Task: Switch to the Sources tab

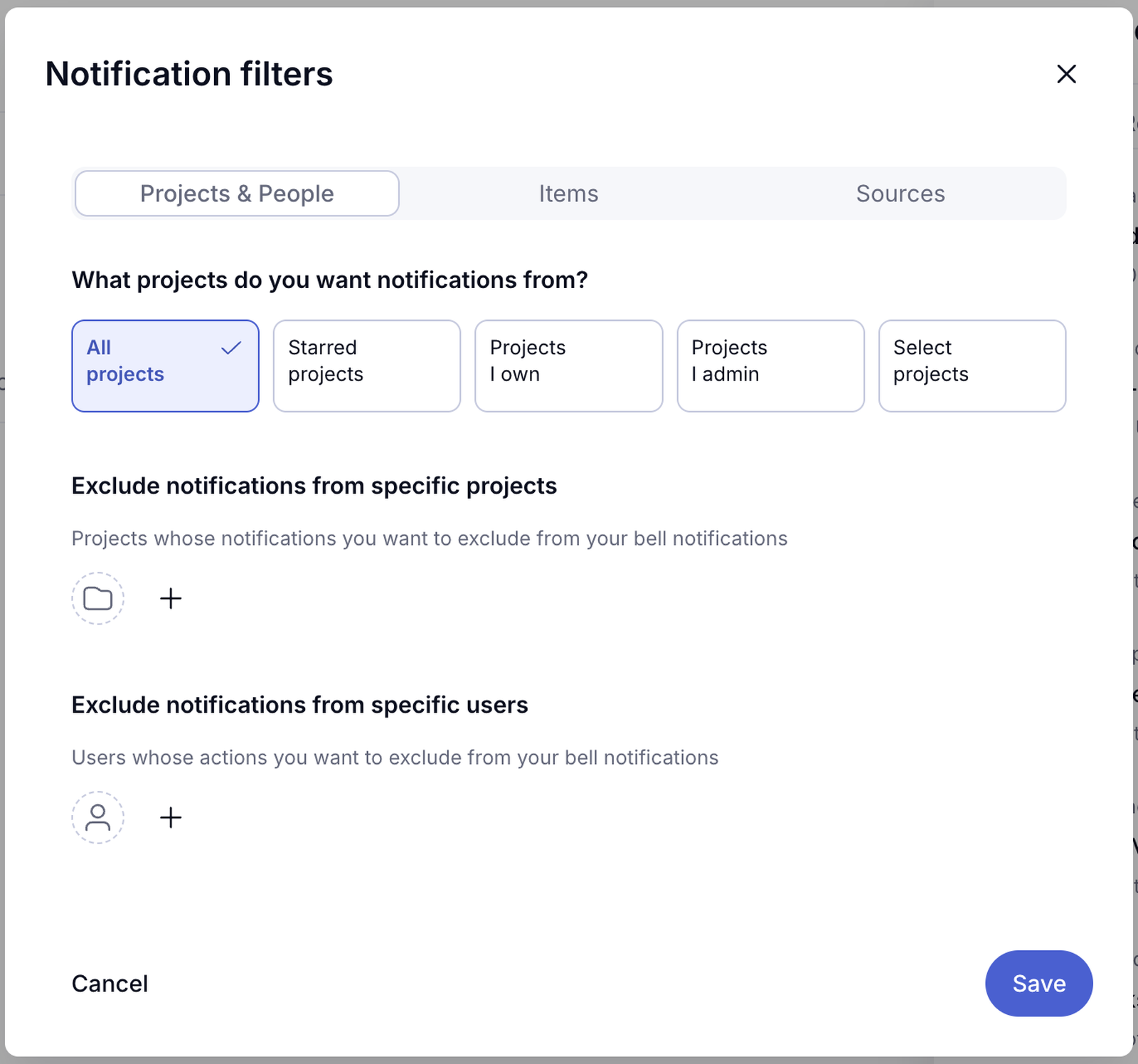Action: pos(900,193)
